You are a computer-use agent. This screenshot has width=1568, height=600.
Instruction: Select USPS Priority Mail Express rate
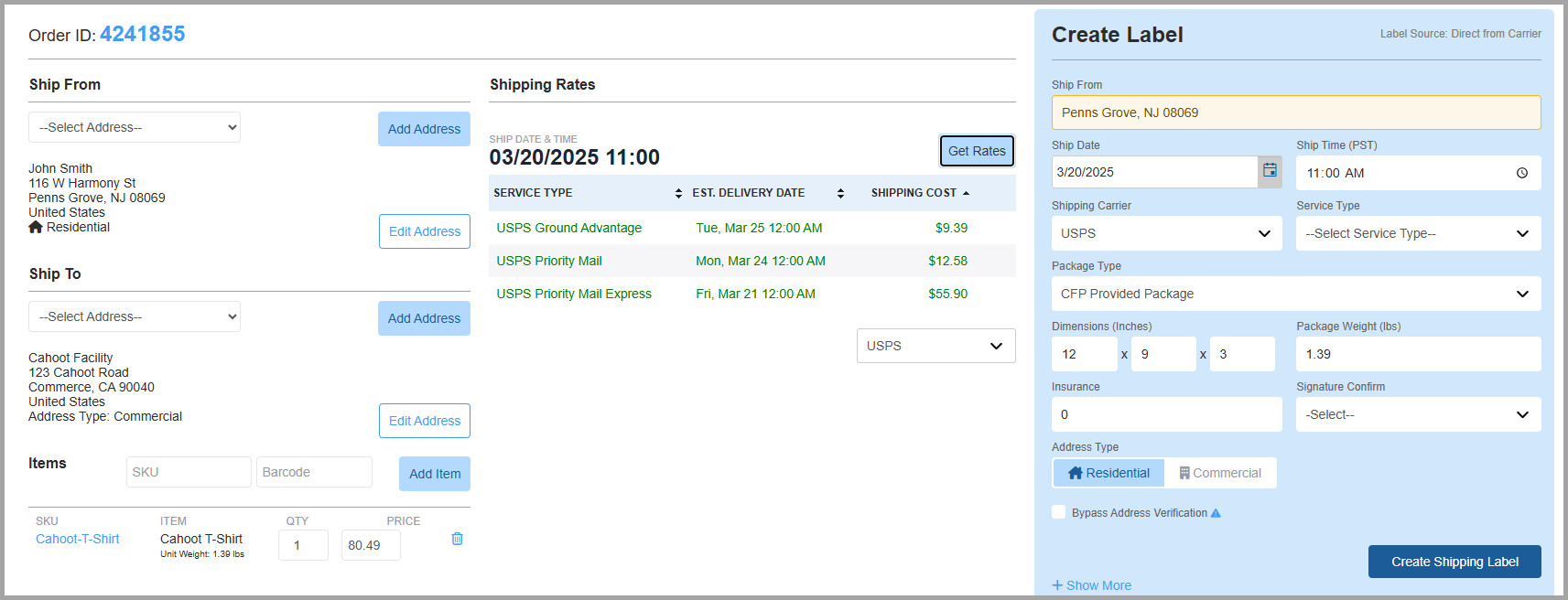coord(574,294)
